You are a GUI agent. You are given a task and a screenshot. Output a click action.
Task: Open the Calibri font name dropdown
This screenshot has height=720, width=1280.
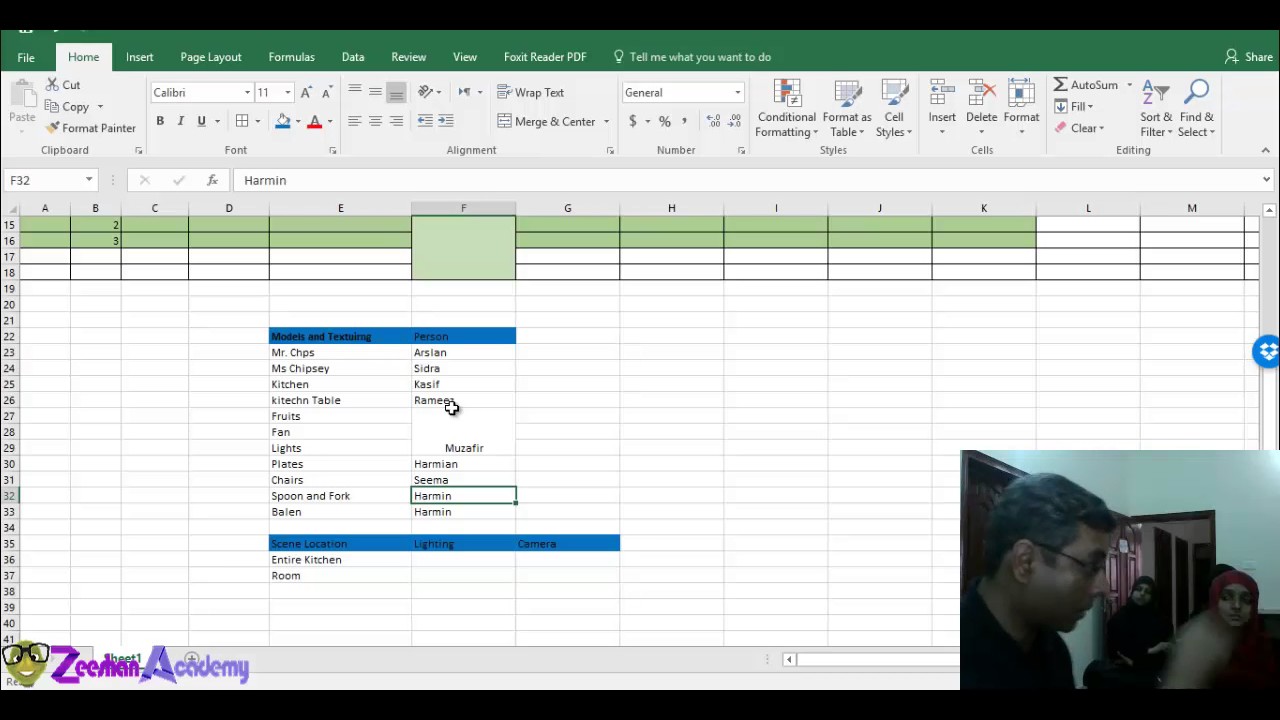pyautogui.click(x=247, y=92)
